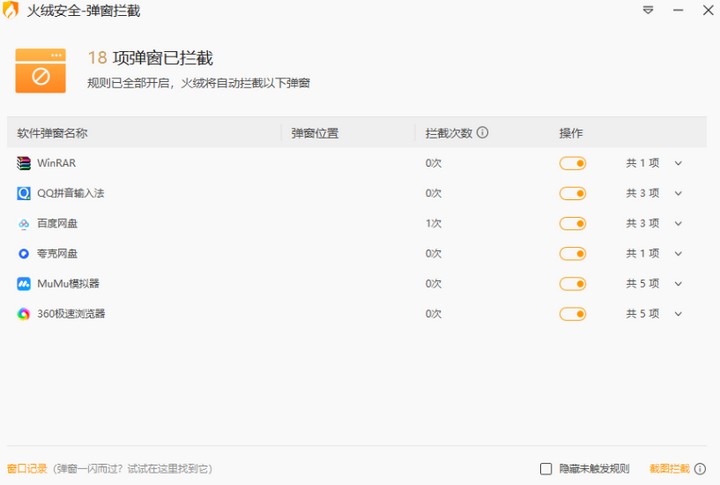Open the title bar dropdown menu icon
The image size is (720, 485).
(648, 11)
